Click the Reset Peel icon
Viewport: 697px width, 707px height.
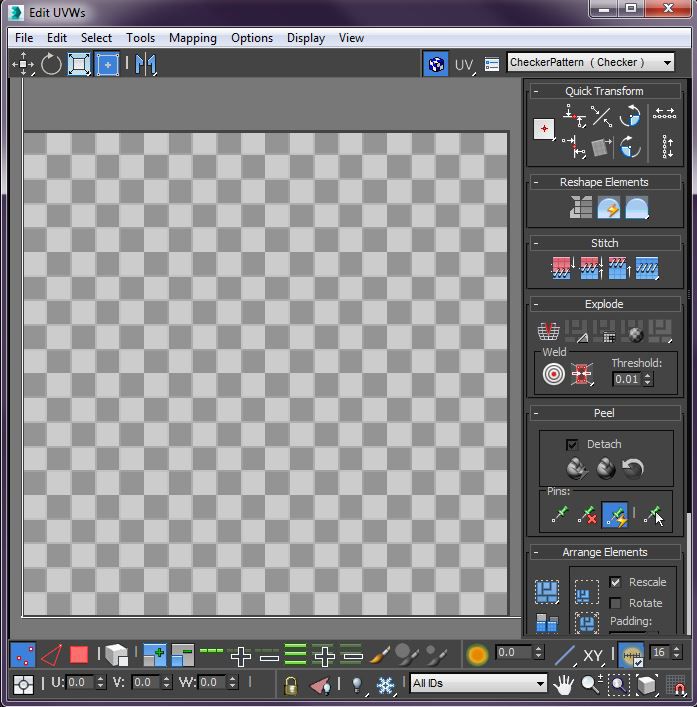632,468
